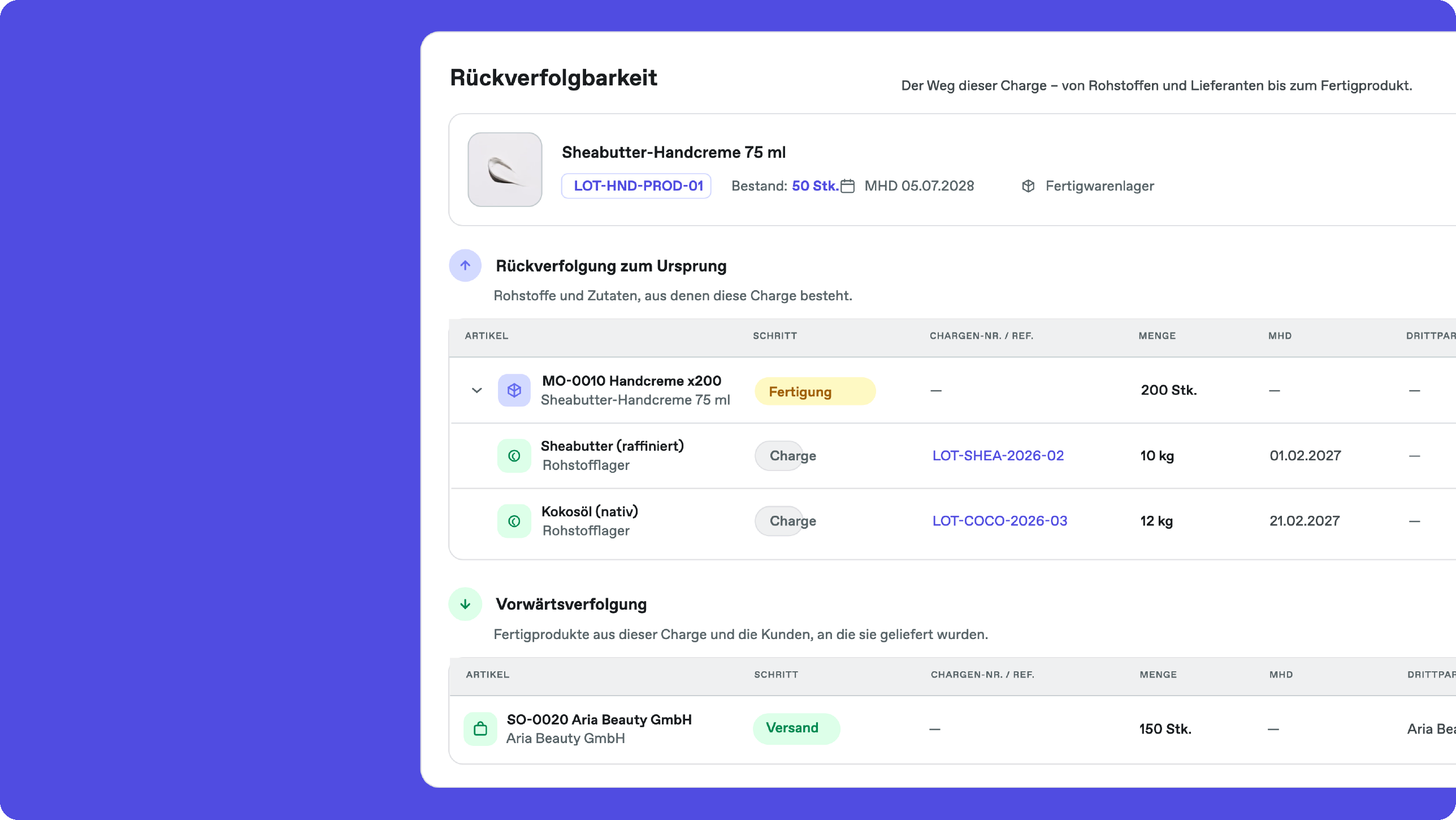
Task: Click the Sheabutter (raffiniert) material icon
Action: click(x=514, y=456)
